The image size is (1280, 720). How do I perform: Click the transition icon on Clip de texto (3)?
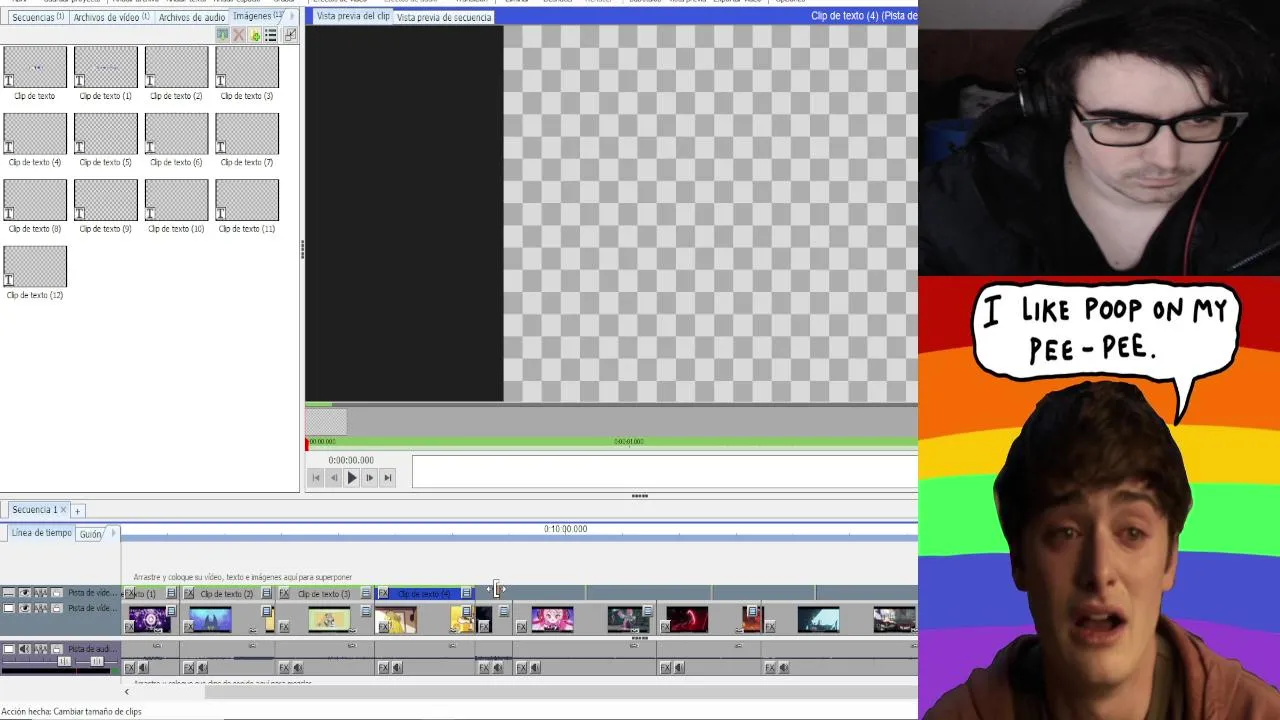pyautogui.click(x=366, y=594)
